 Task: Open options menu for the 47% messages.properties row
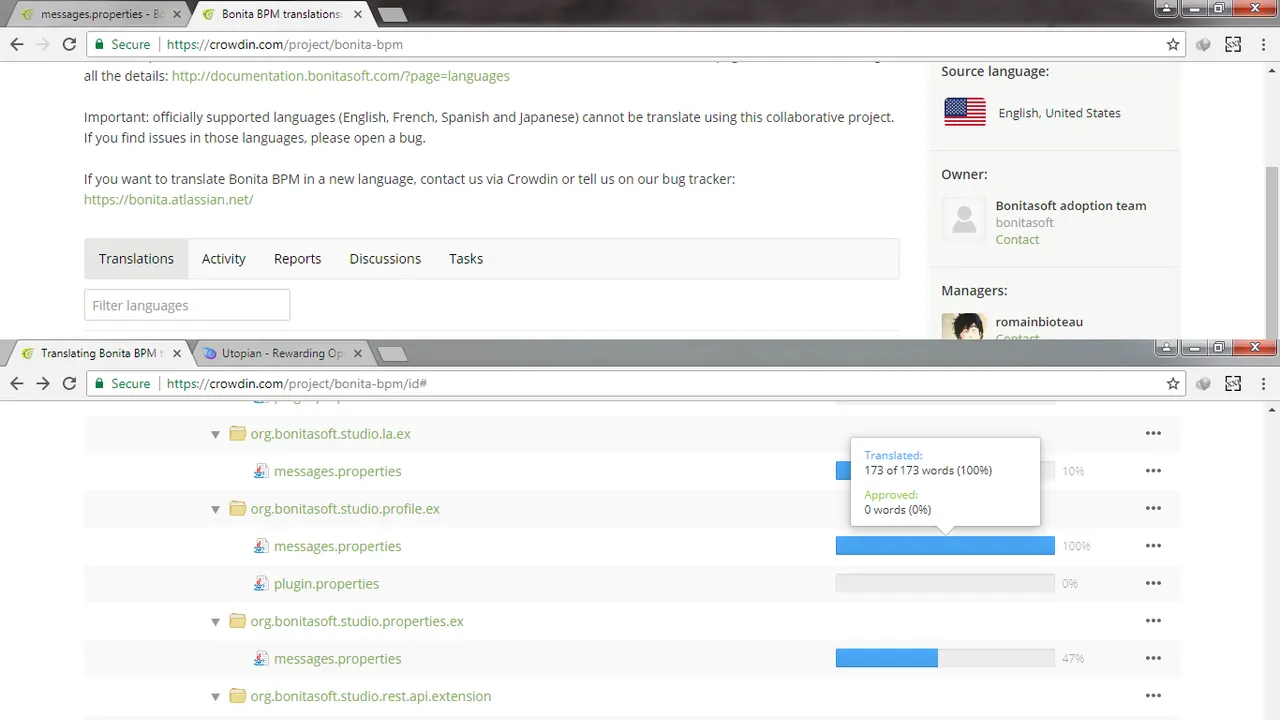1153,659
